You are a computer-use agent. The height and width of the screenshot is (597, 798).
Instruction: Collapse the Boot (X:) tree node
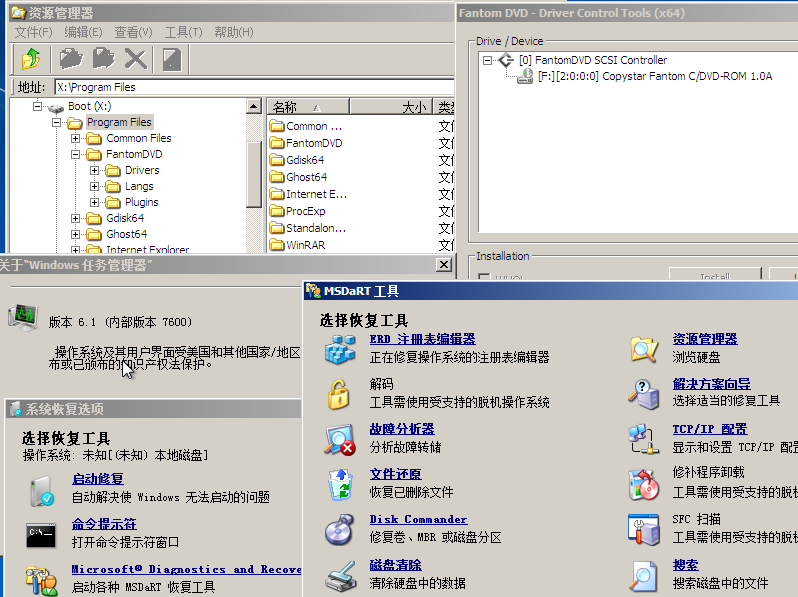(37, 106)
